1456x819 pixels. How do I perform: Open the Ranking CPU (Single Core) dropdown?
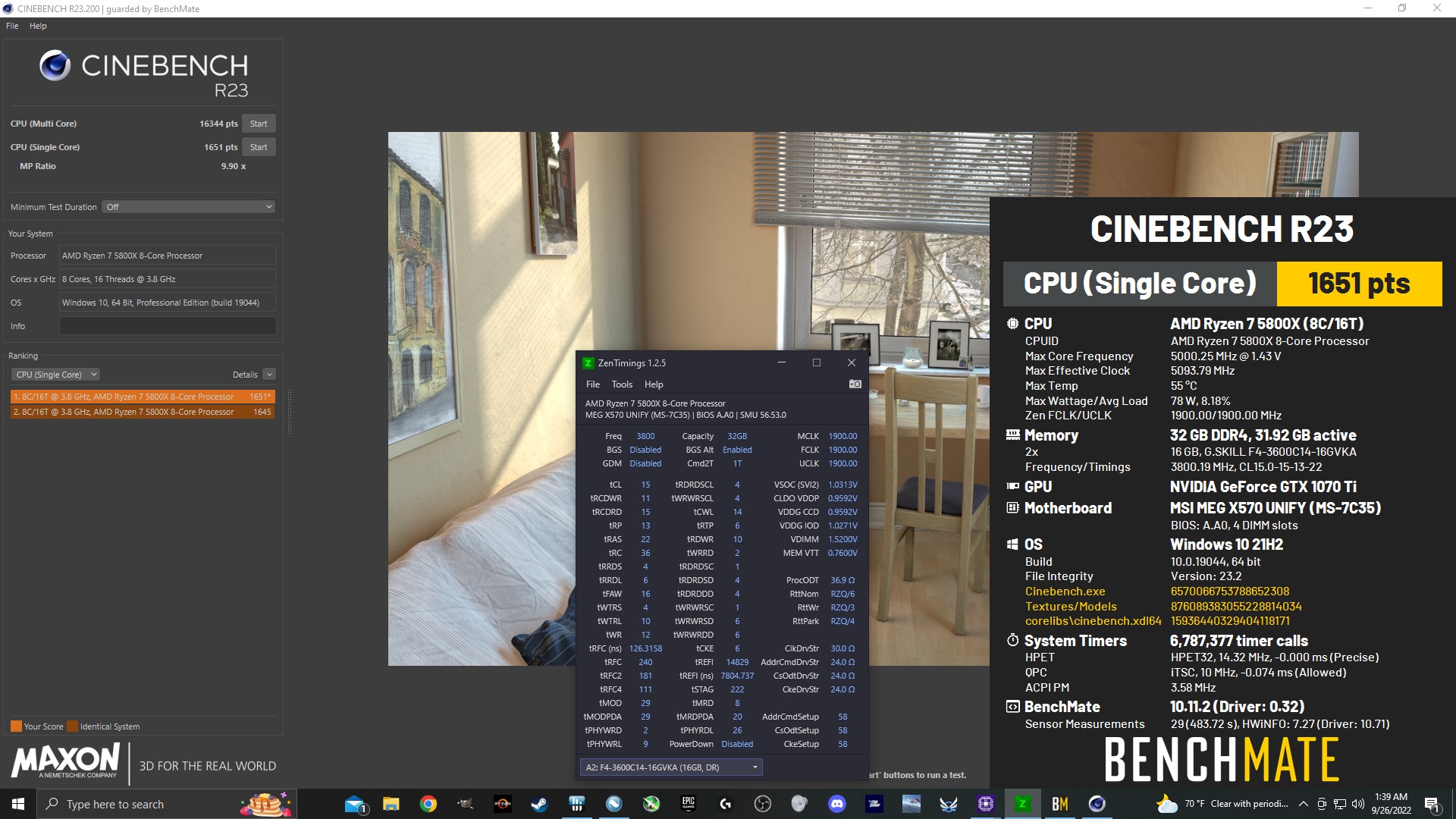55,374
